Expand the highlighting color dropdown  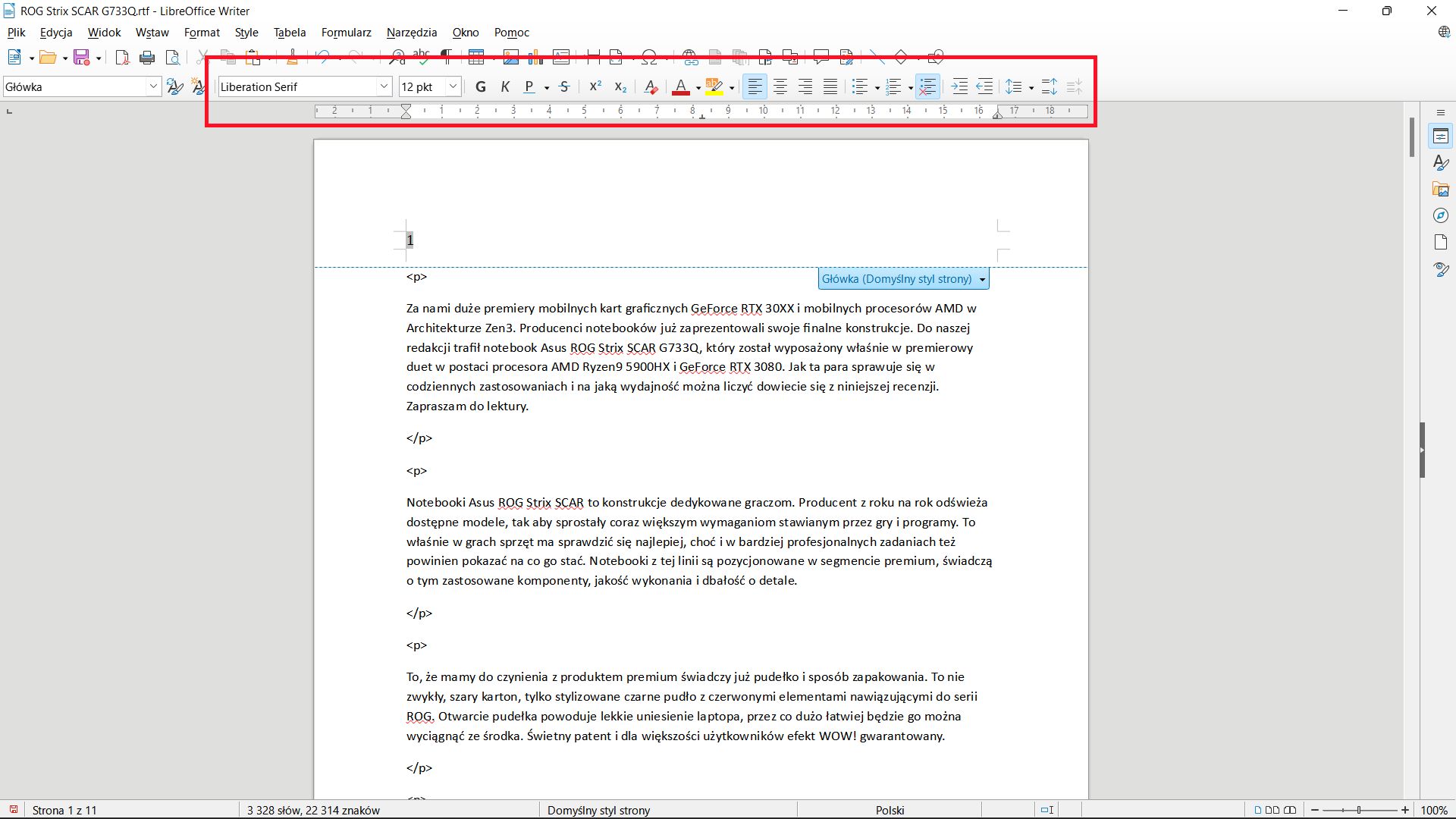pyautogui.click(x=730, y=86)
